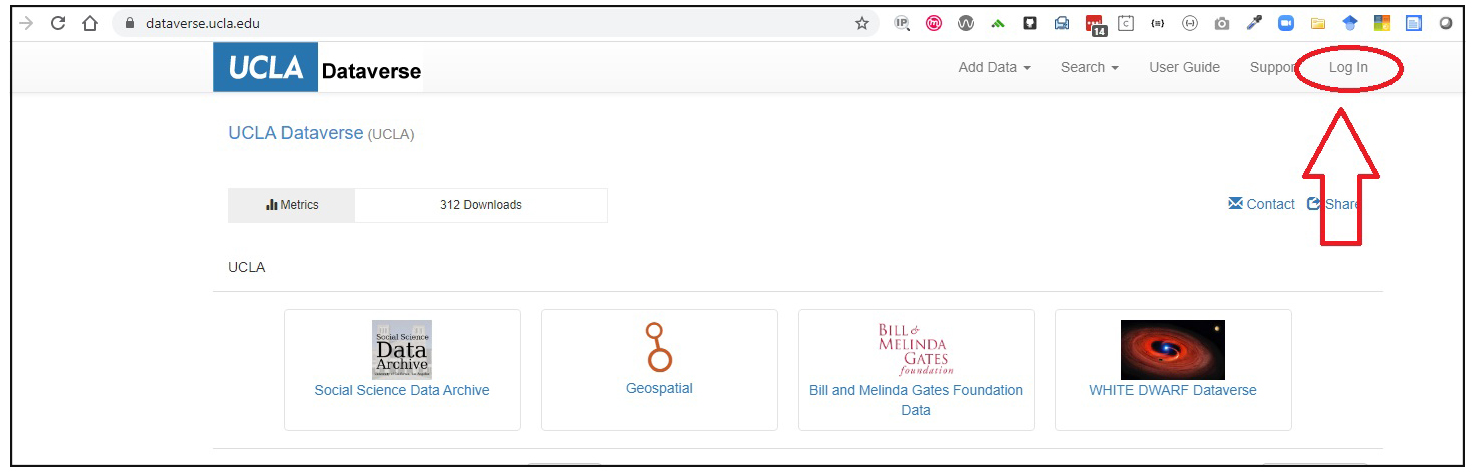This screenshot has width=1475, height=475.
Task: Click the Bill & Melinda Gates logo image
Action: click(x=915, y=348)
